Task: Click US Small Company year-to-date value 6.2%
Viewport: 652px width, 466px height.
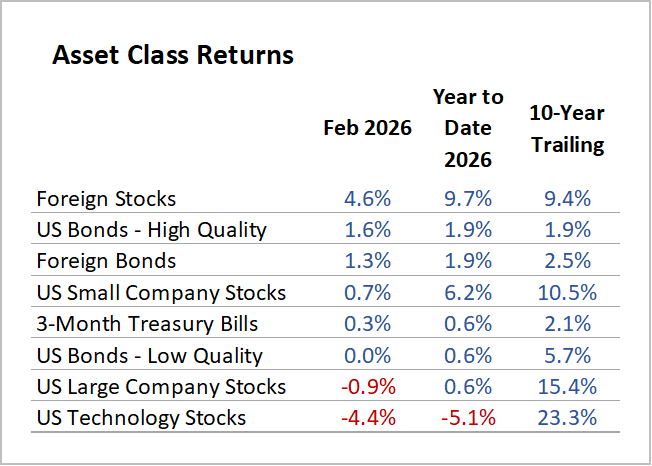Action: tap(468, 293)
